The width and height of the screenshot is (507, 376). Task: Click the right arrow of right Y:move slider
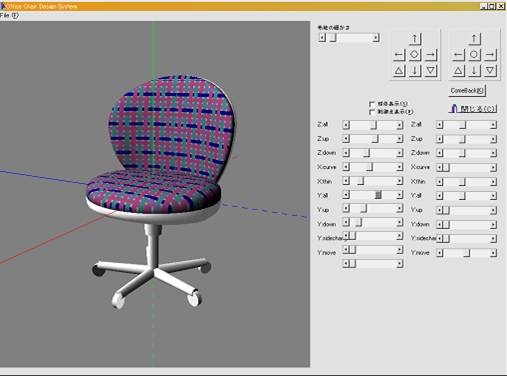pos(493,253)
